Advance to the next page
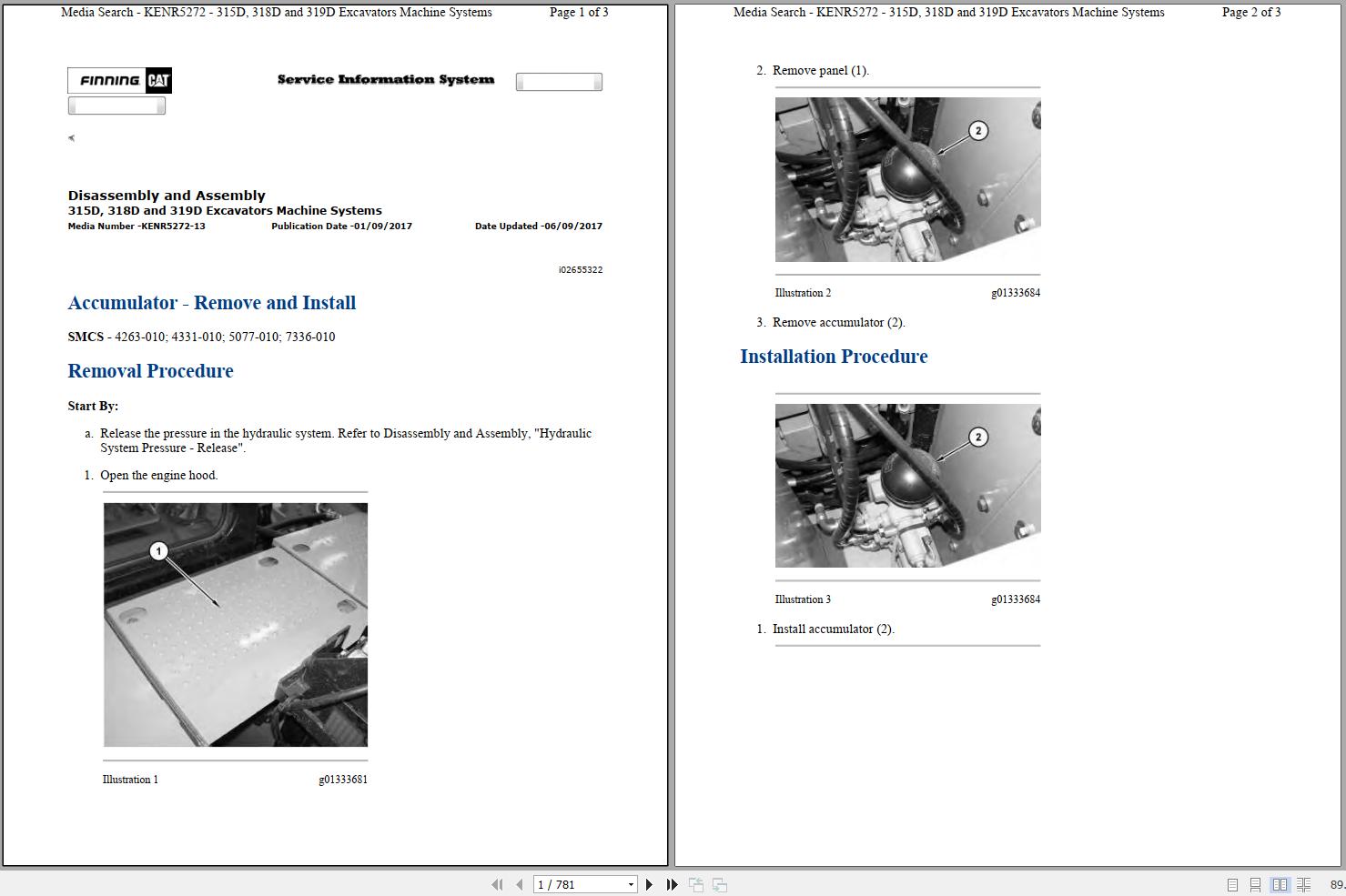 tap(649, 883)
